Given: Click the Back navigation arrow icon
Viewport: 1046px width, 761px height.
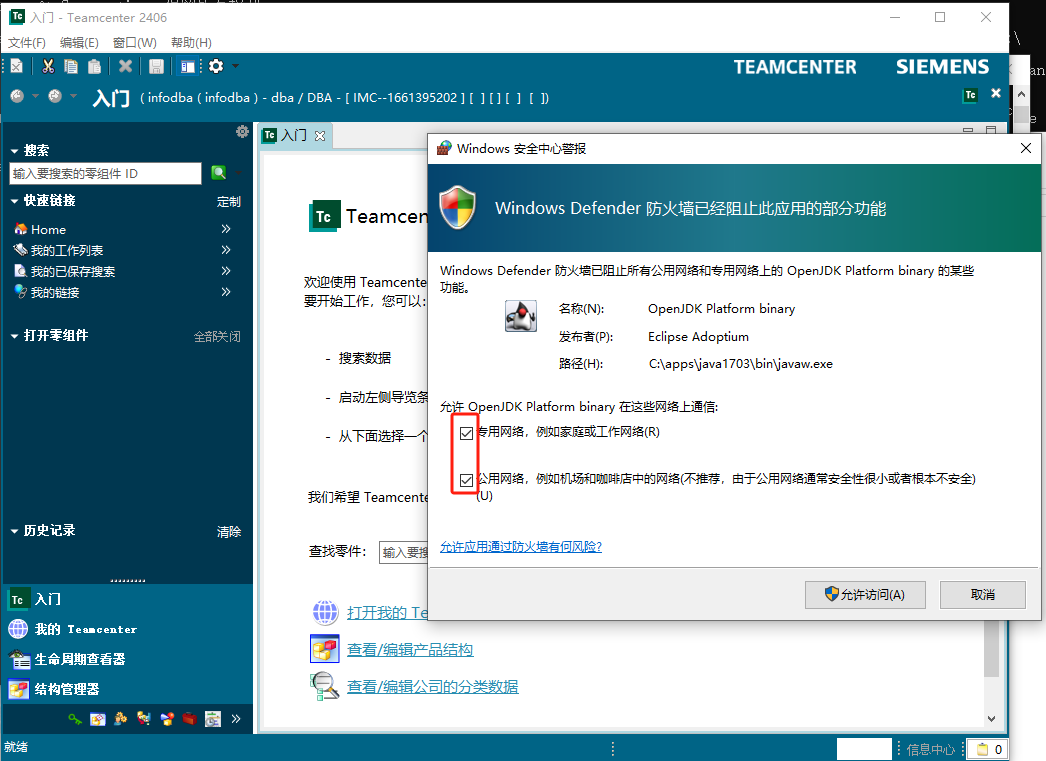Looking at the screenshot, I should (17, 97).
